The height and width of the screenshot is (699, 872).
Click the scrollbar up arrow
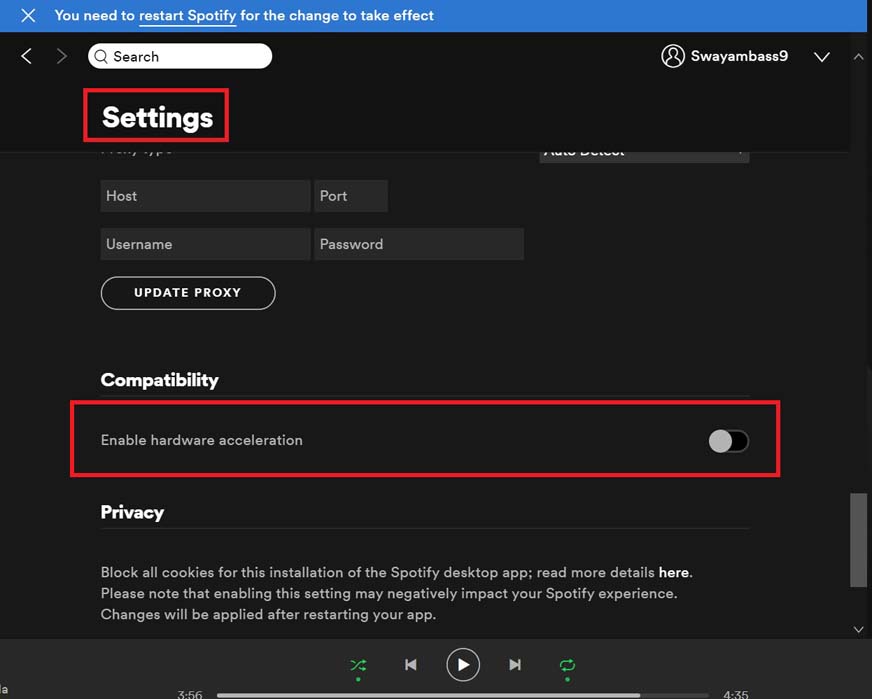tap(858, 57)
